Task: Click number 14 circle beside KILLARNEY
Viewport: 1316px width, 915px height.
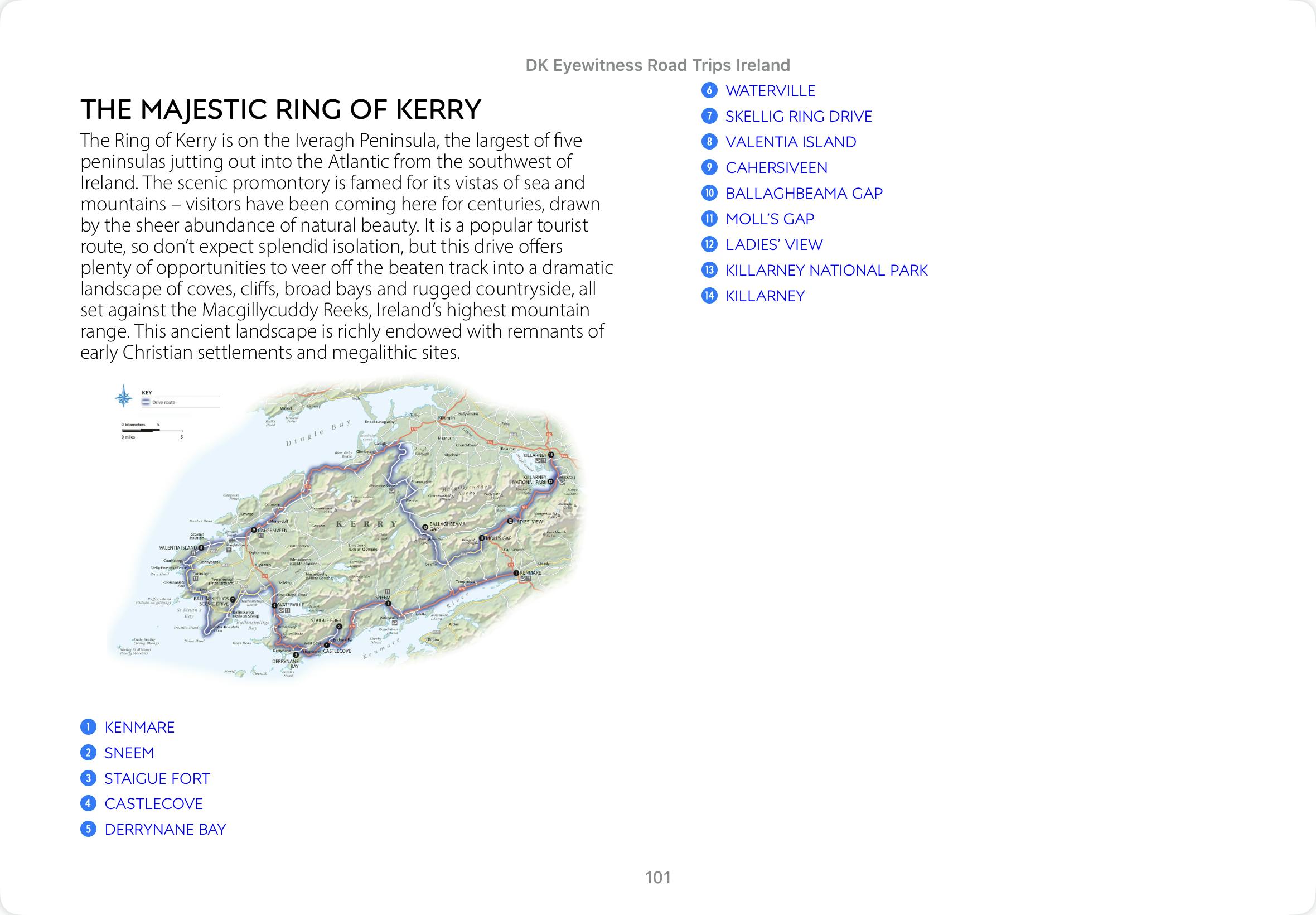Action: coord(709,296)
